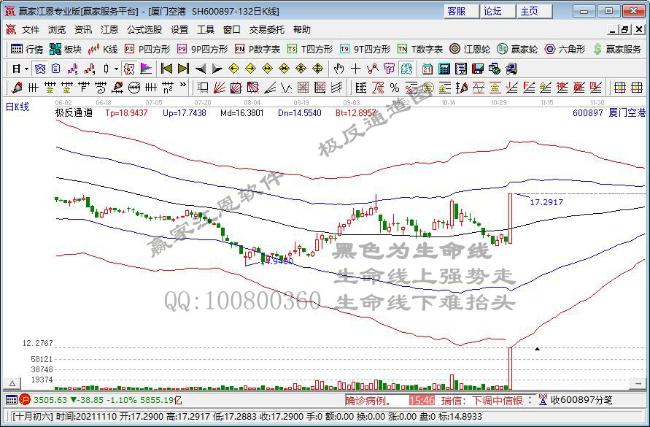The width and height of the screenshot is (650, 427).
Task: Open the 交易委托 menu
Action: 267,30
